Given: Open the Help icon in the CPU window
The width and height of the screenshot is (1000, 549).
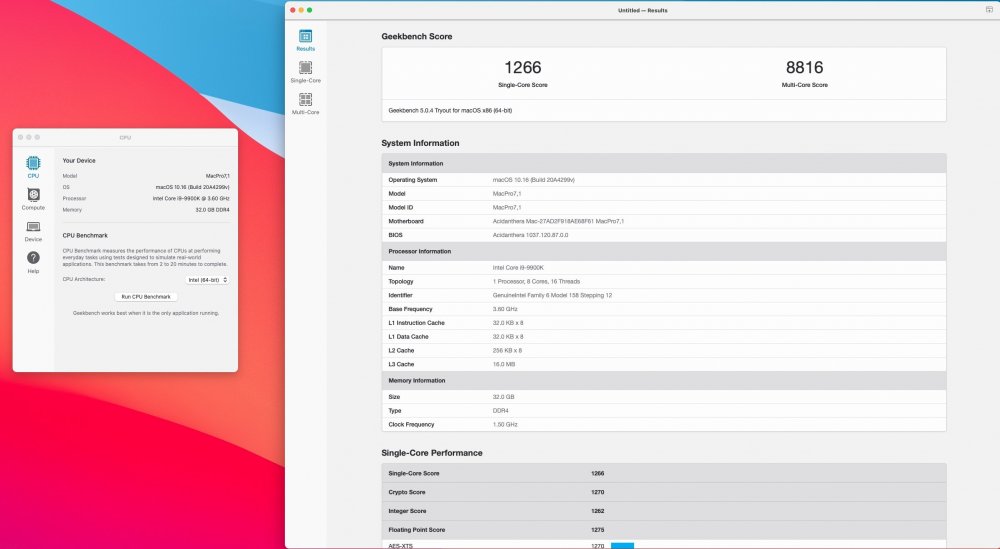Looking at the screenshot, I should (x=33, y=258).
